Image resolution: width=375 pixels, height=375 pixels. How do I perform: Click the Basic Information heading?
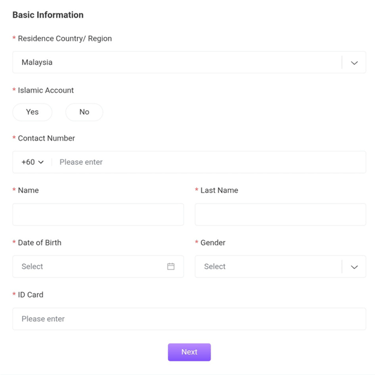point(48,15)
